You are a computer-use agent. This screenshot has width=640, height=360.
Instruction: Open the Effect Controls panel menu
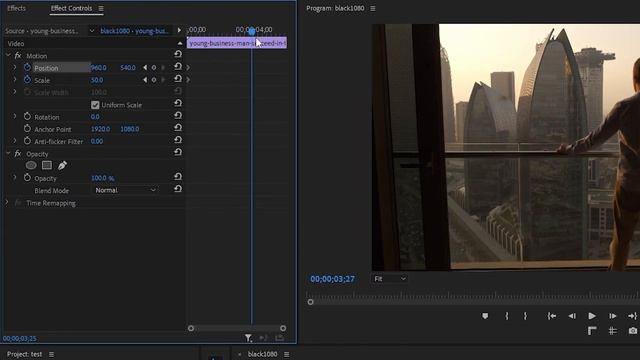tap(101, 8)
